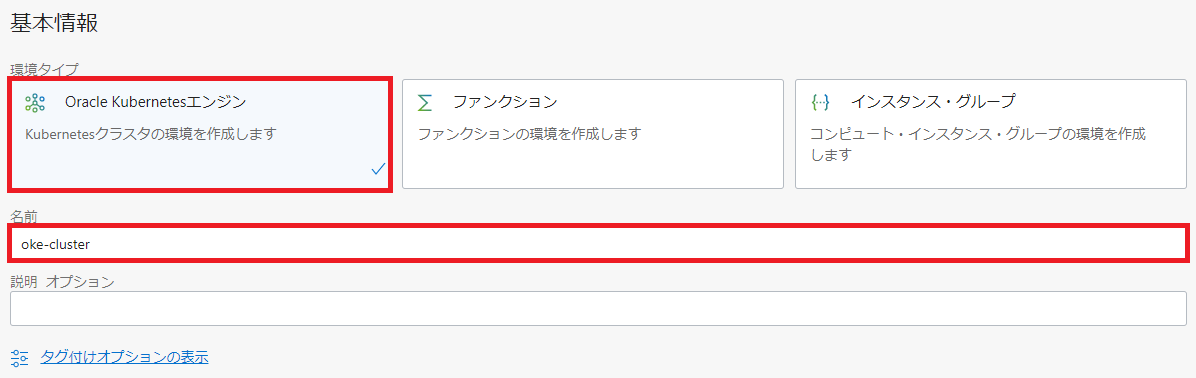Focus the 名前 field containing oke-cluster
This screenshot has height=378, width=1196.
click(x=598, y=244)
